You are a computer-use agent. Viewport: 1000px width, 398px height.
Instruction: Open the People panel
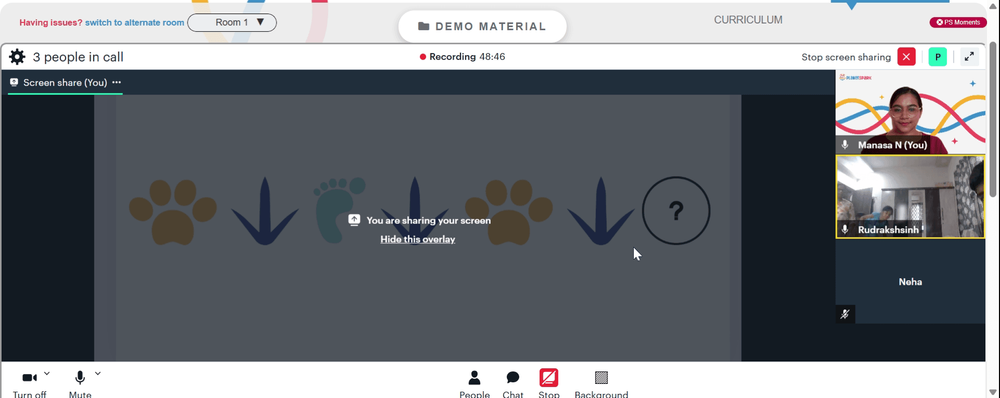coord(474,385)
